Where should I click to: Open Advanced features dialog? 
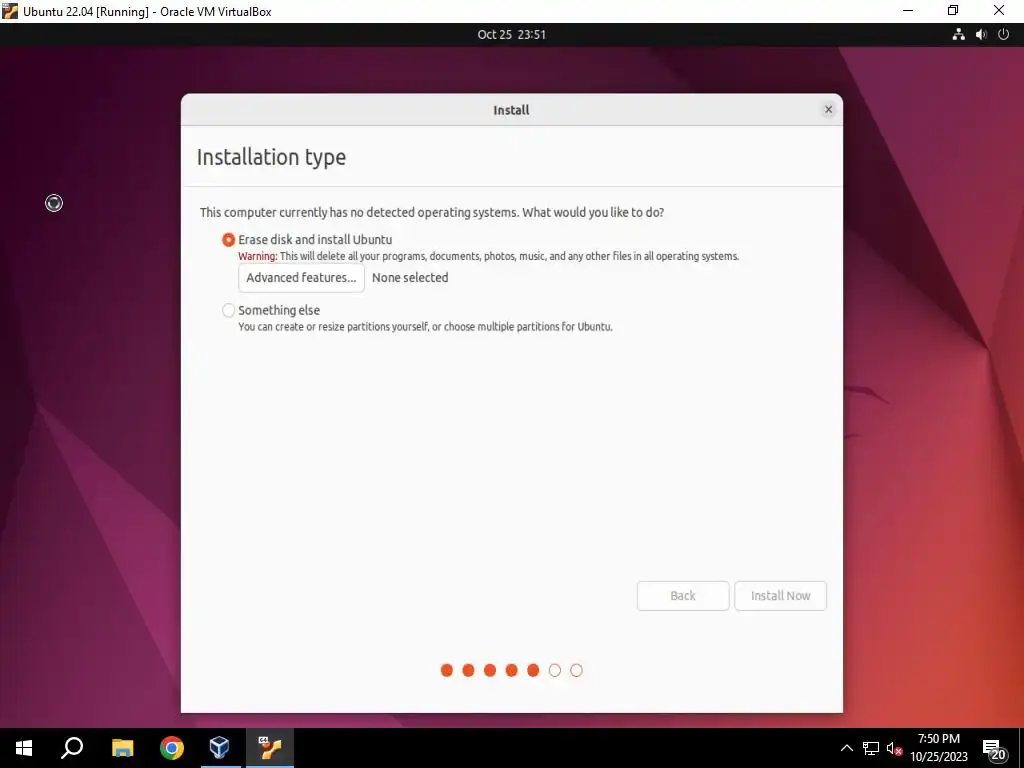click(301, 278)
